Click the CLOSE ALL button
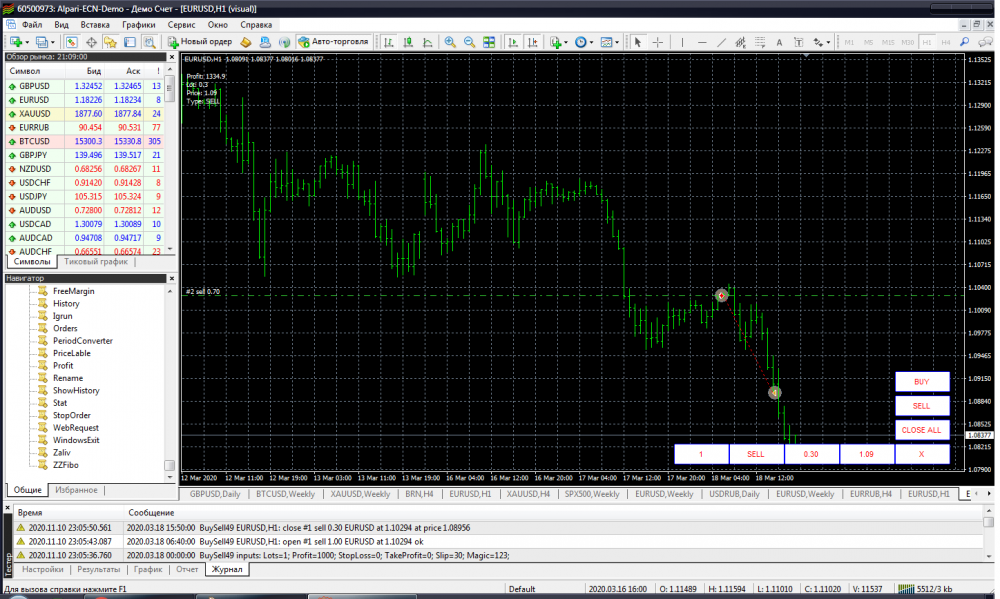 (x=922, y=430)
